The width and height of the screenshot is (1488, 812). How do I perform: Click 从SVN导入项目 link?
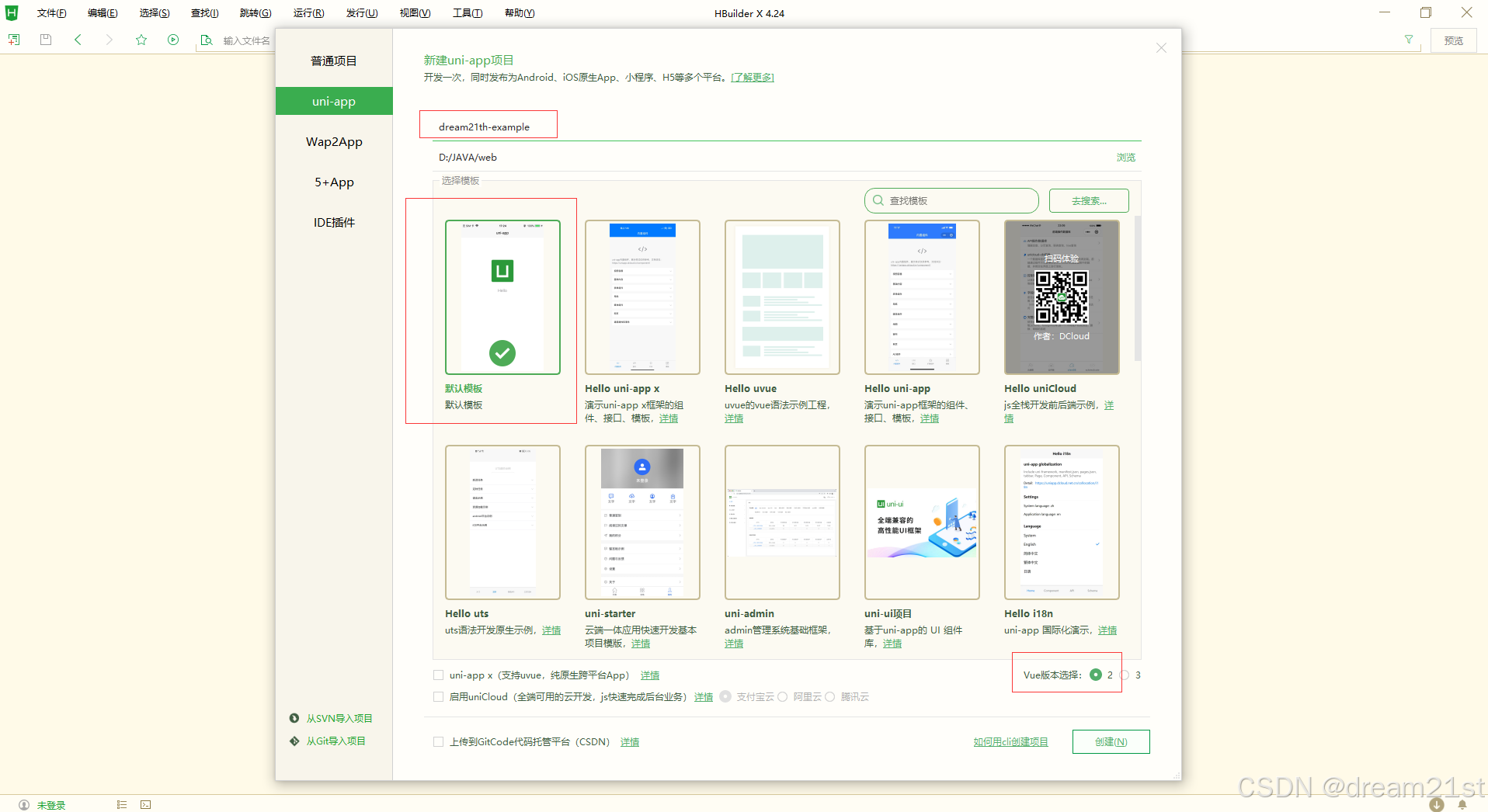[x=339, y=718]
